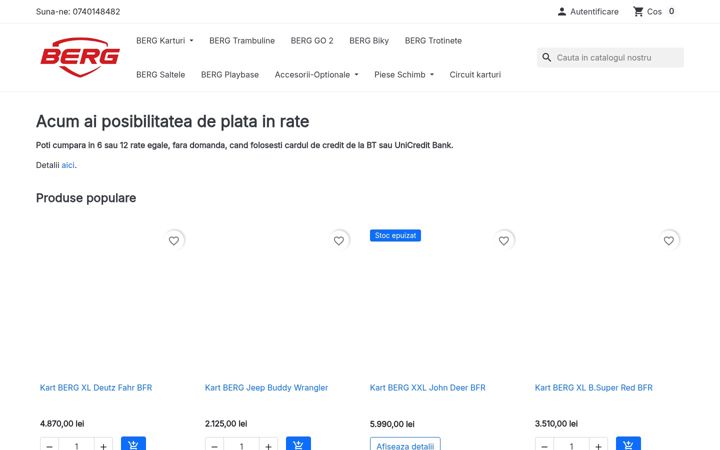Go to BERG Biky category
Image resolution: width=720 pixels, height=450 pixels.
[x=369, y=40]
